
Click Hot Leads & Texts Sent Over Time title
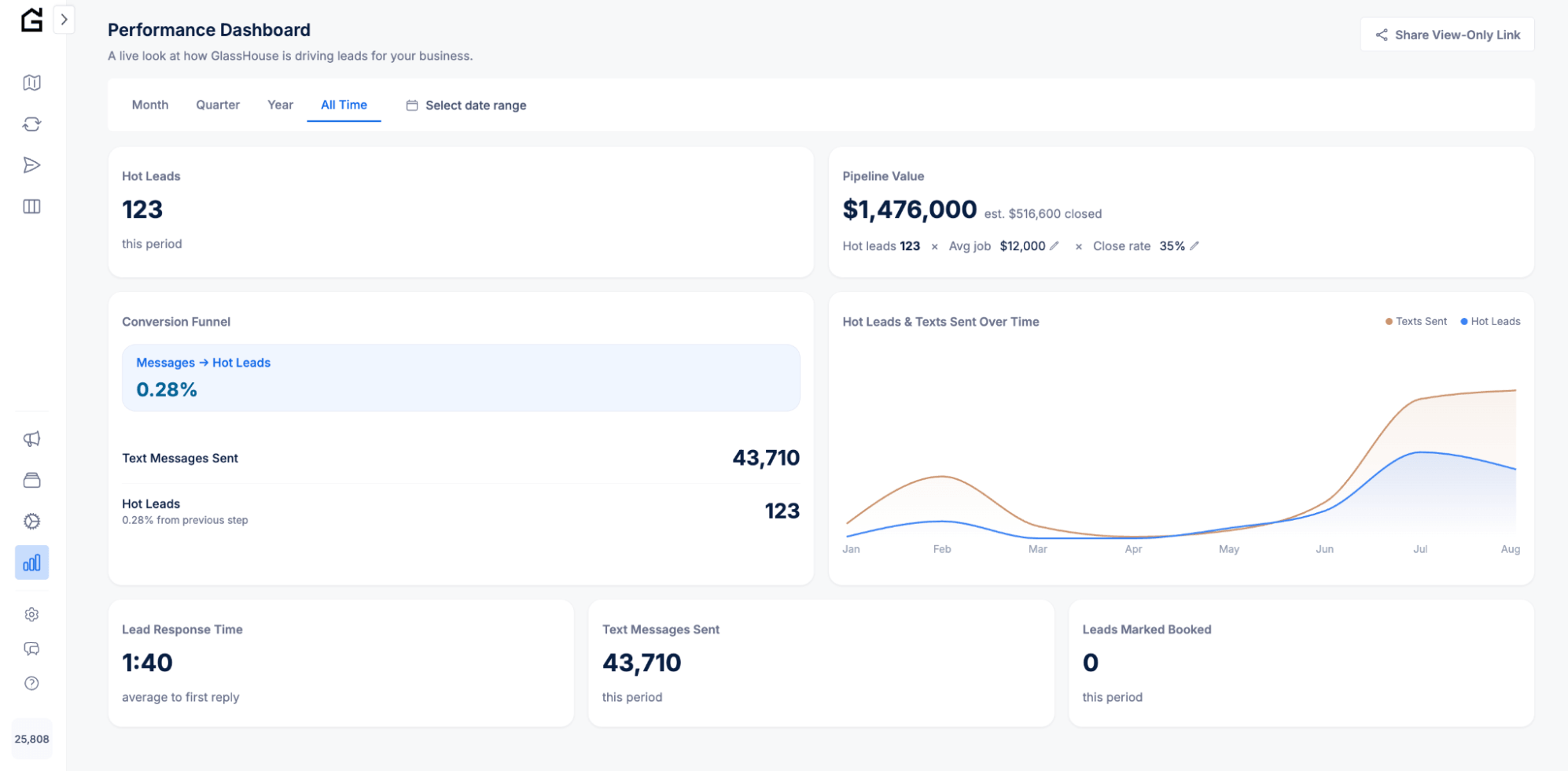point(940,322)
